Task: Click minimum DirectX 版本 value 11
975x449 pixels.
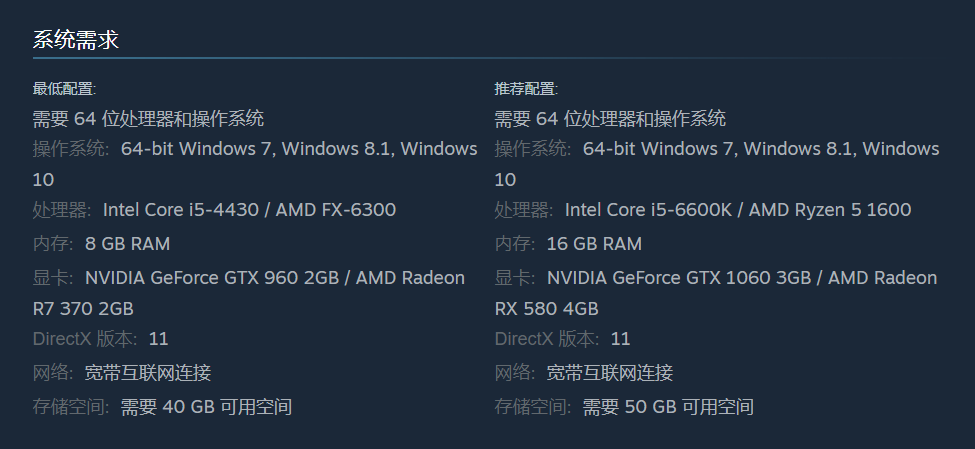Action: pyautogui.click(x=159, y=339)
